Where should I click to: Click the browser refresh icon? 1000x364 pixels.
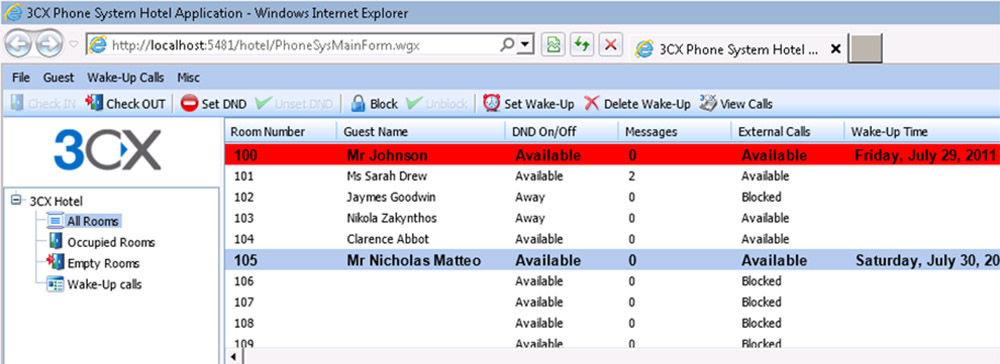pyautogui.click(x=581, y=45)
